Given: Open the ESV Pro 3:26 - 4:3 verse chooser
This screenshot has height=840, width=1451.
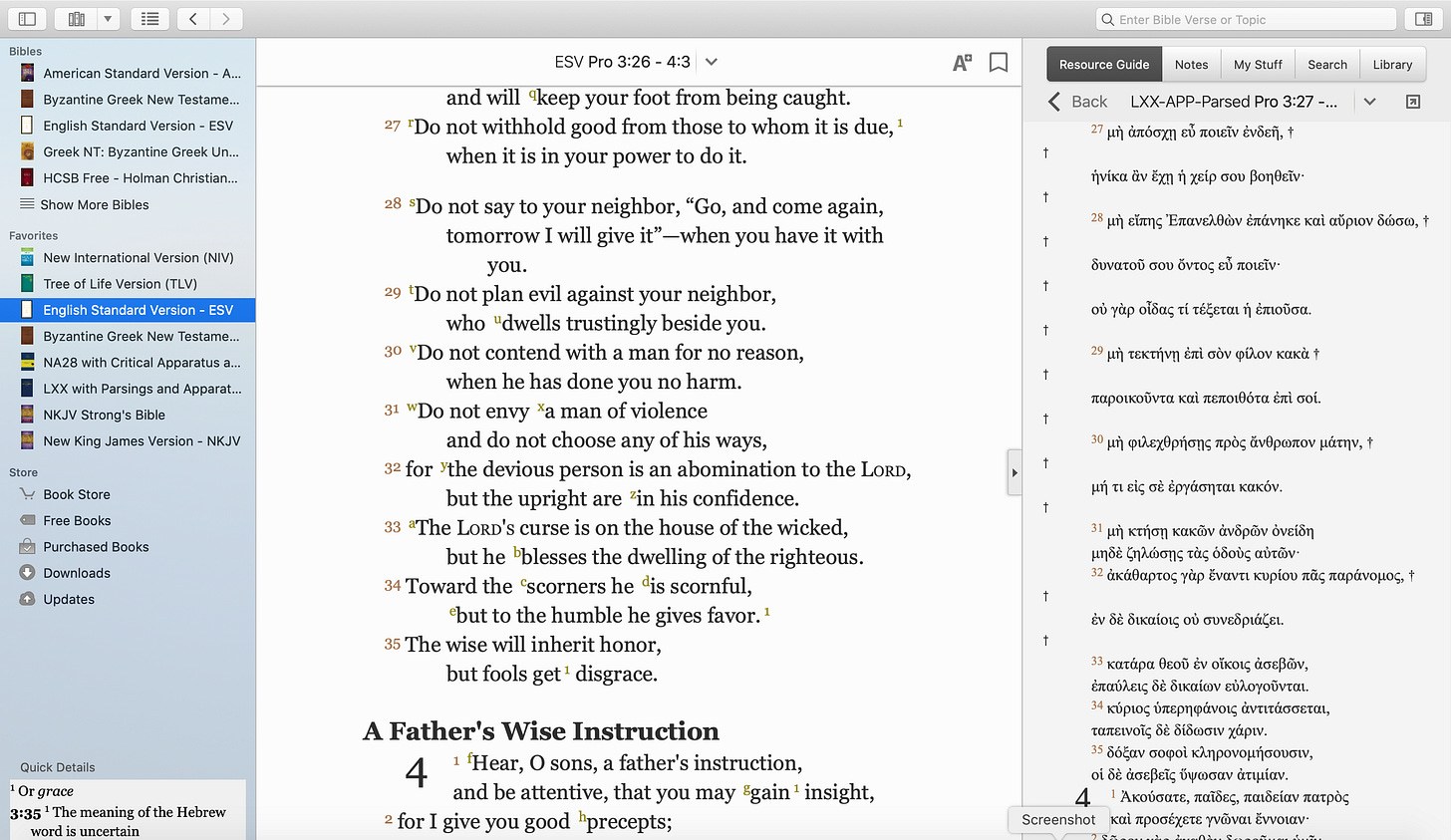Looking at the screenshot, I should pyautogui.click(x=623, y=62).
